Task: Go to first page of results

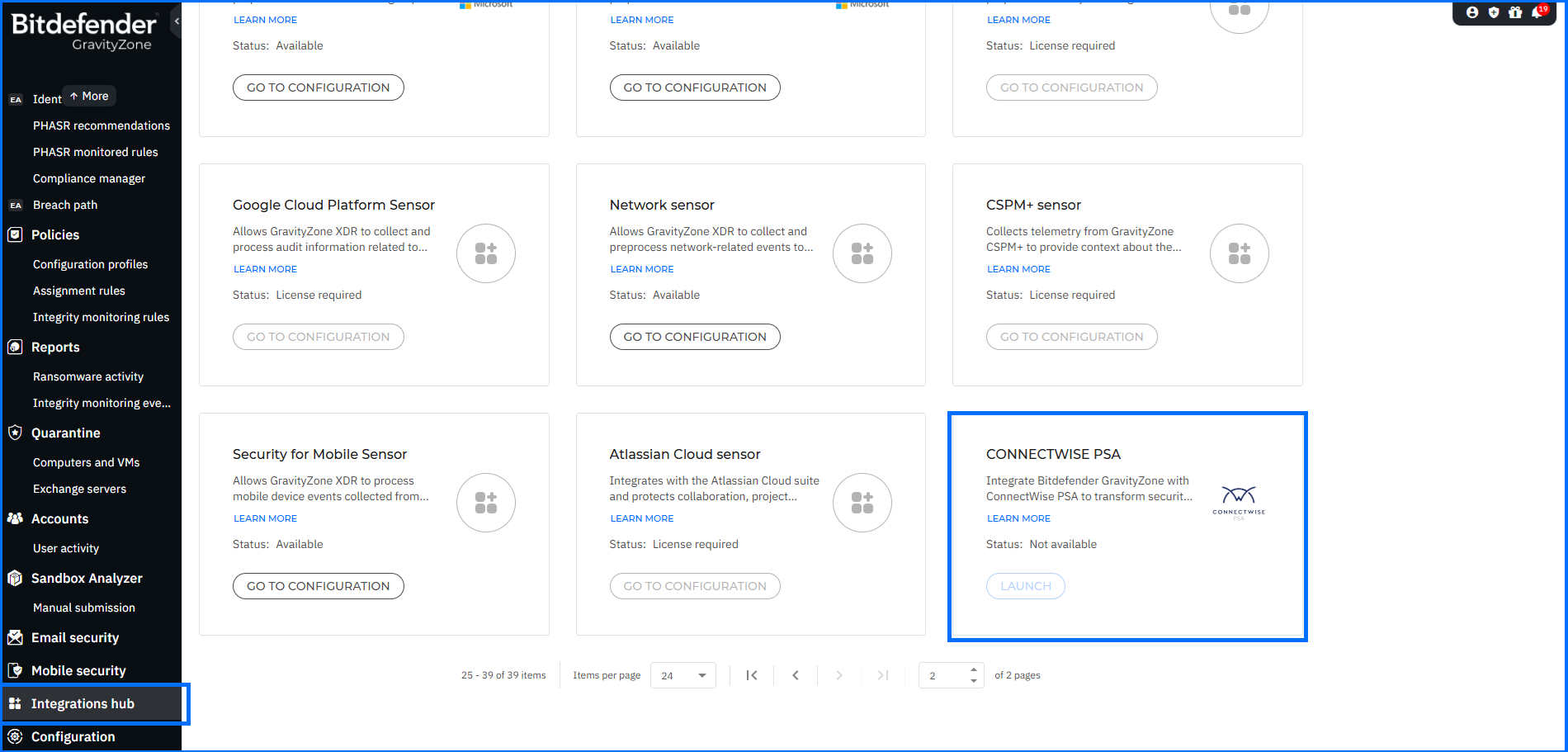Action: click(752, 675)
